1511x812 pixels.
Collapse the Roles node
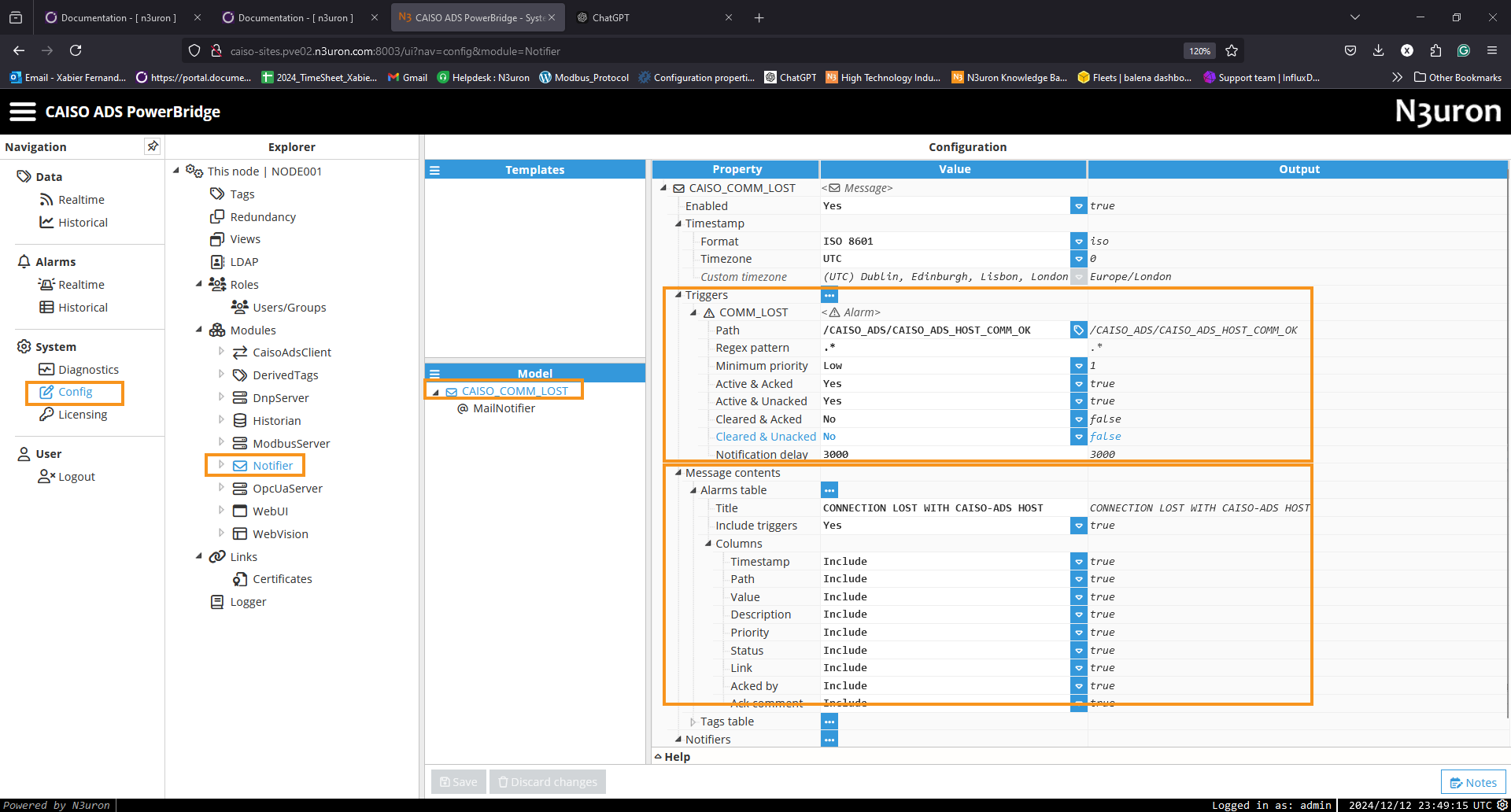pyautogui.click(x=199, y=284)
